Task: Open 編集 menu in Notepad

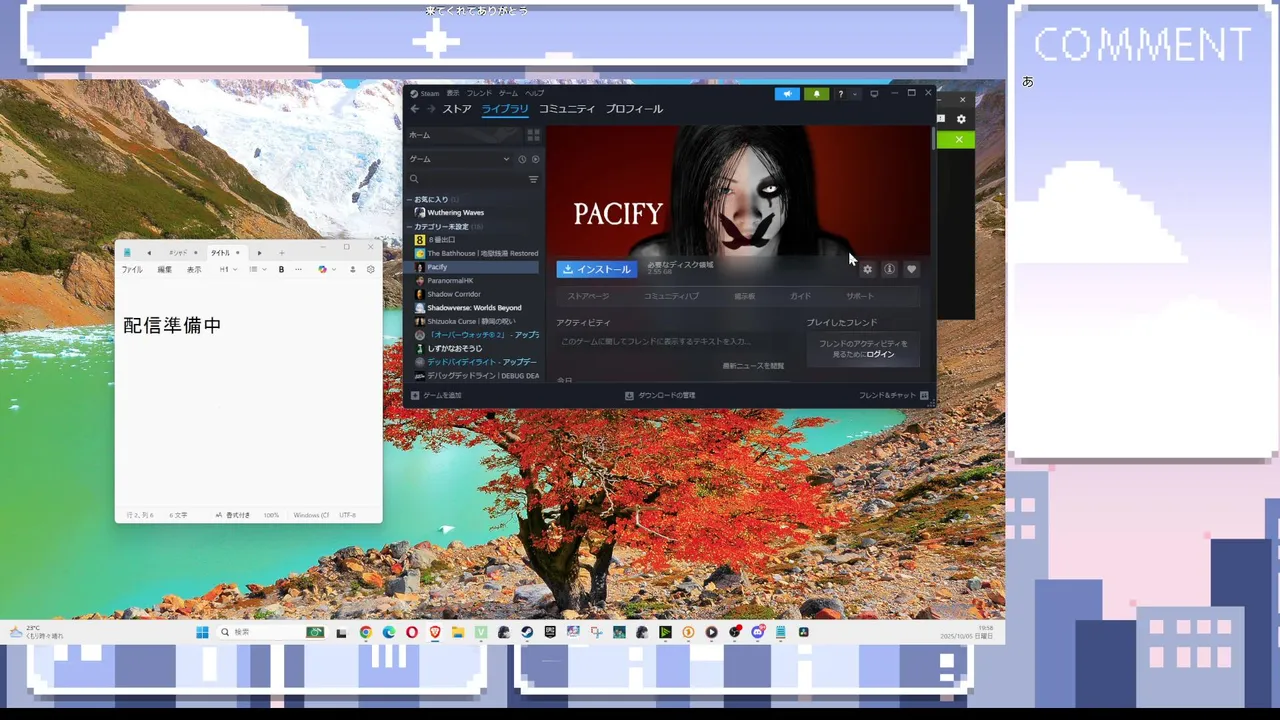Action: click(x=164, y=269)
